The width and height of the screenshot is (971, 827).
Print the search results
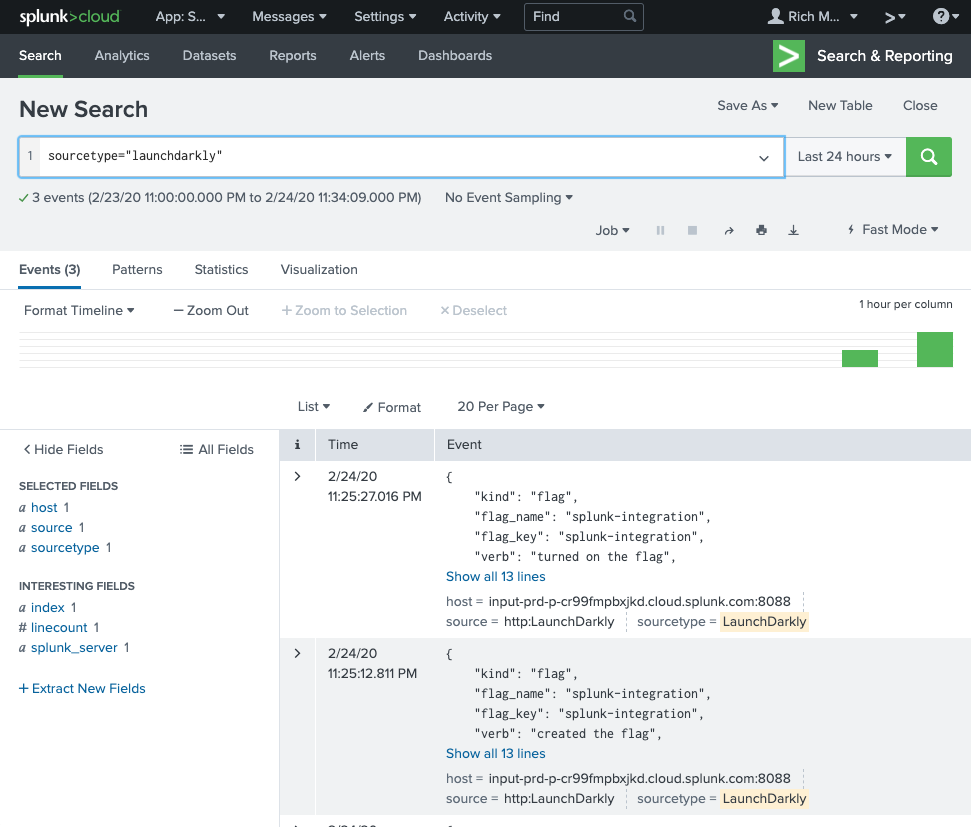(761, 229)
